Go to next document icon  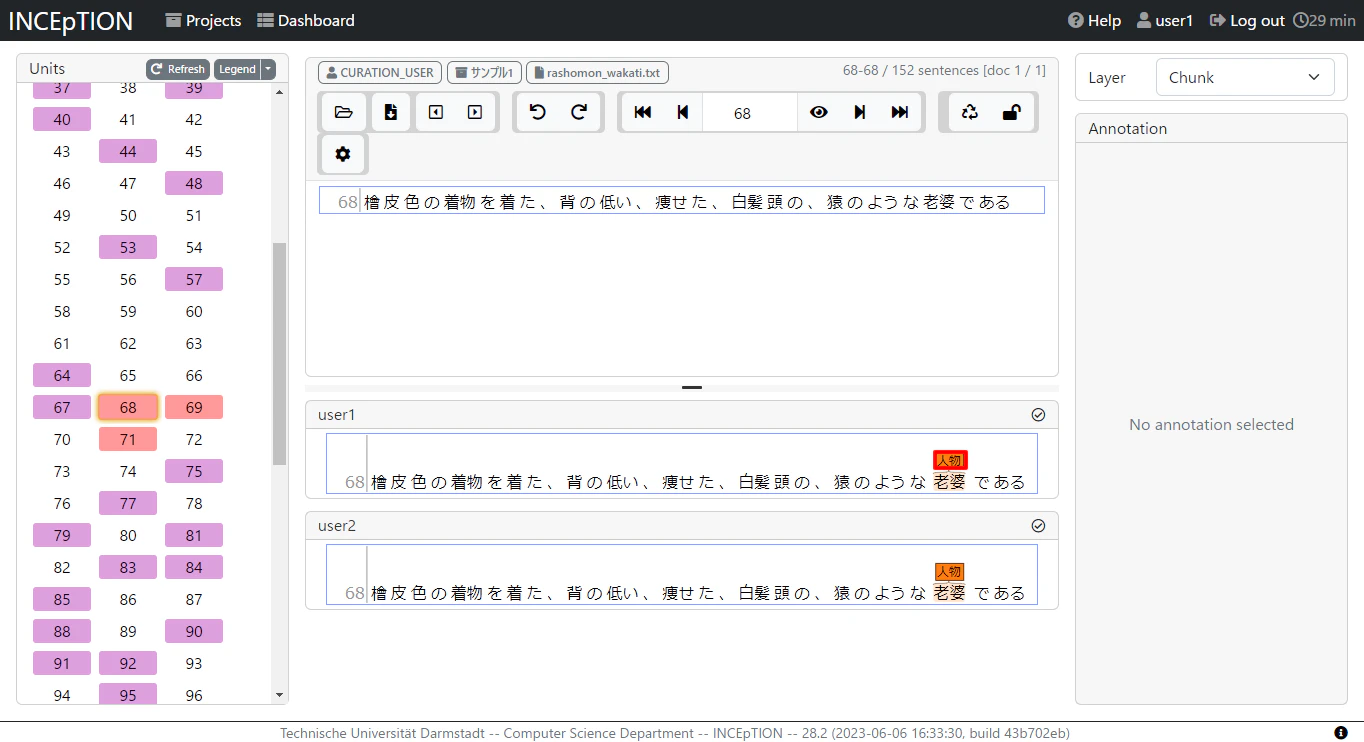475,112
